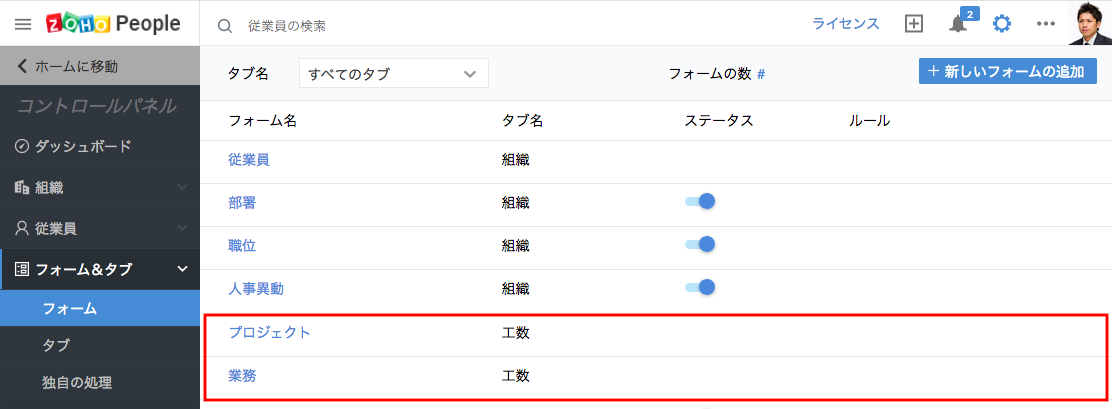Toggle status switch for 職位 form

pyautogui.click(x=700, y=245)
